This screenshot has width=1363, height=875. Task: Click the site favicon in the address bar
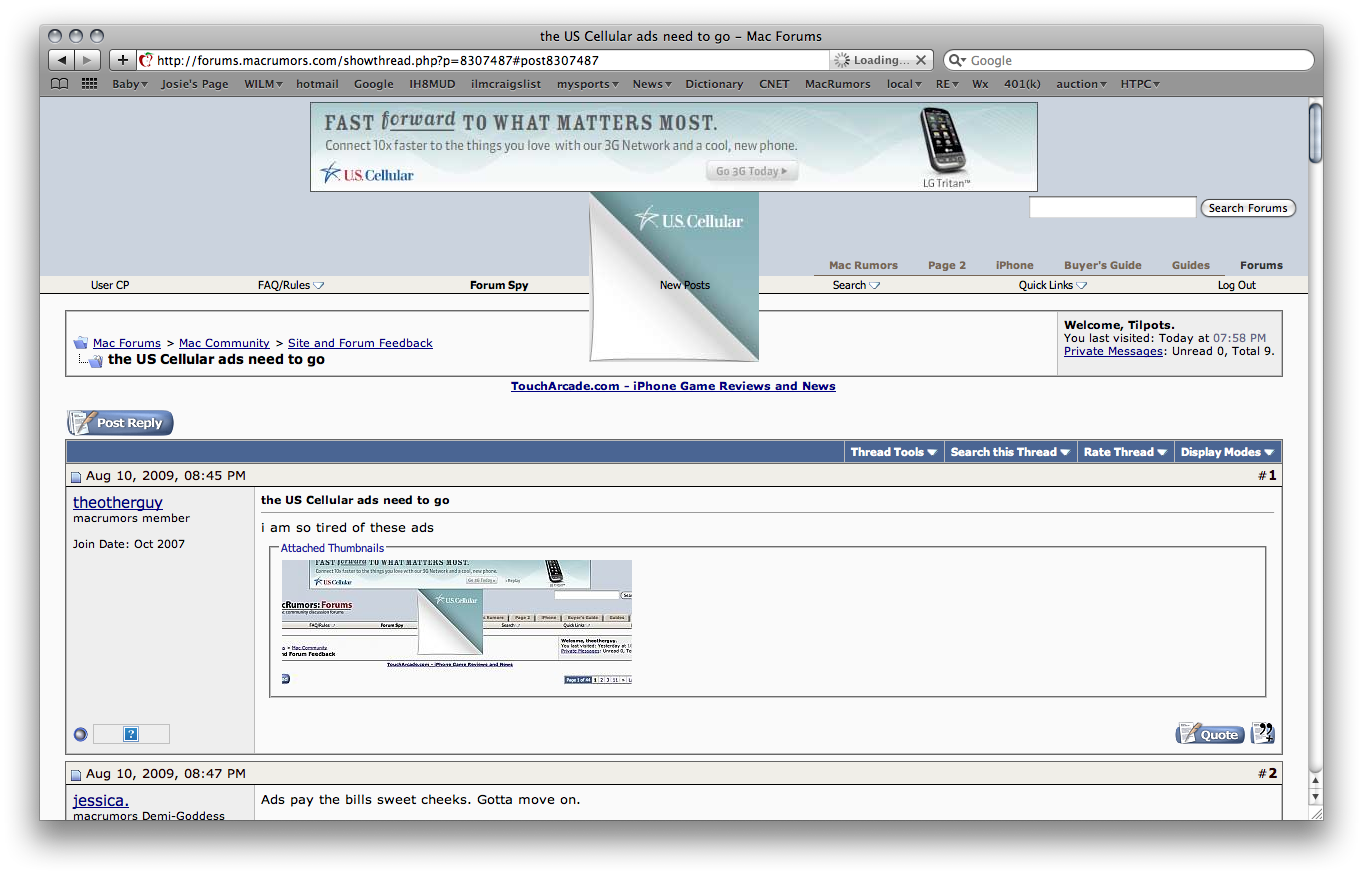click(146, 60)
